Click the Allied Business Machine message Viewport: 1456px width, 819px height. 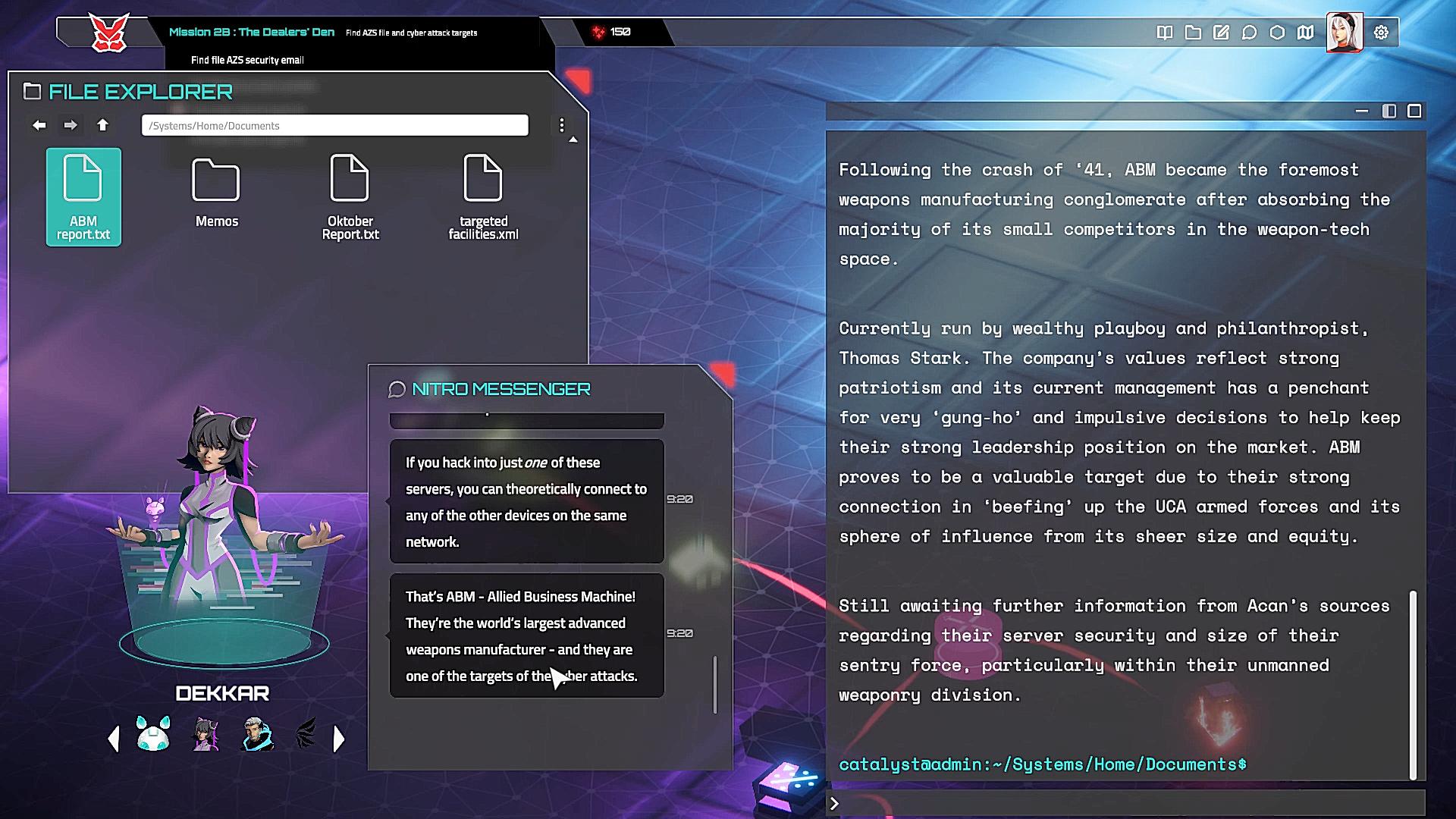526,635
